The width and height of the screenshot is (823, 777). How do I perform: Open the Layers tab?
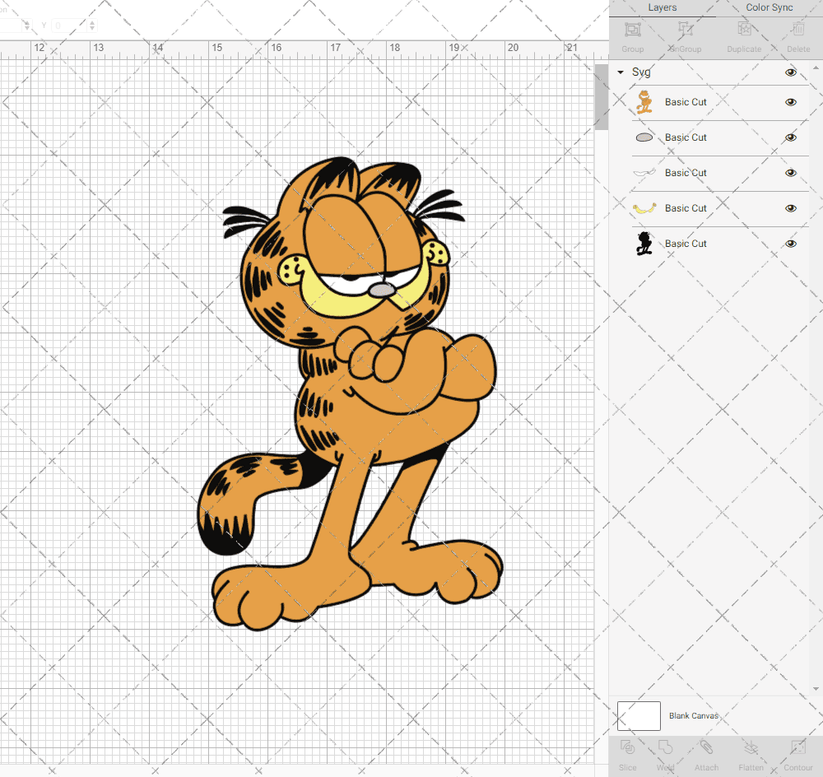(x=662, y=7)
